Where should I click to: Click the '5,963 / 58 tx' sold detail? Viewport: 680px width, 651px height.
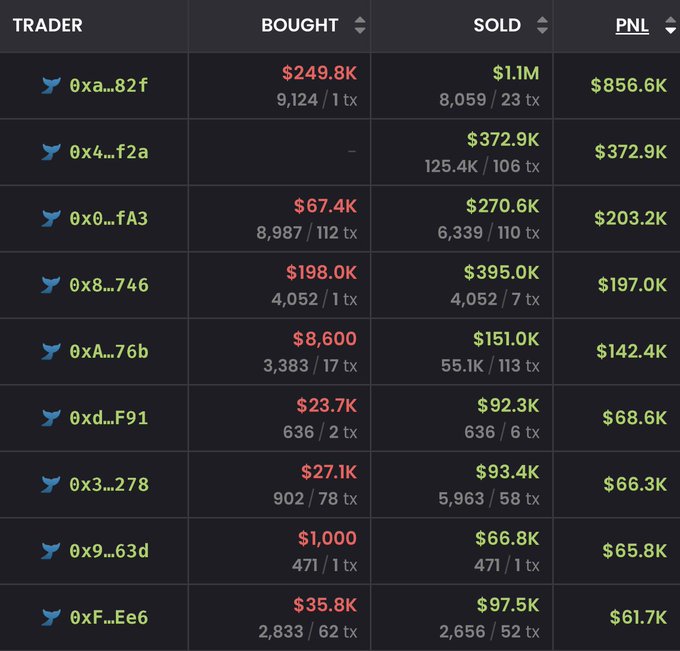pyautogui.click(x=489, y=499)
